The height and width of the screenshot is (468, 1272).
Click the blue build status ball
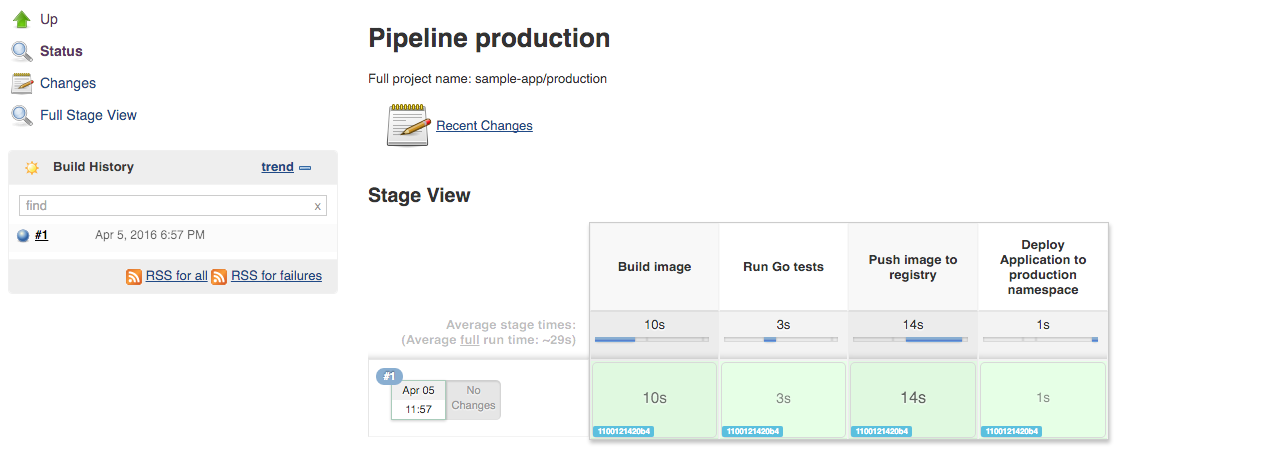coord(24,236)
